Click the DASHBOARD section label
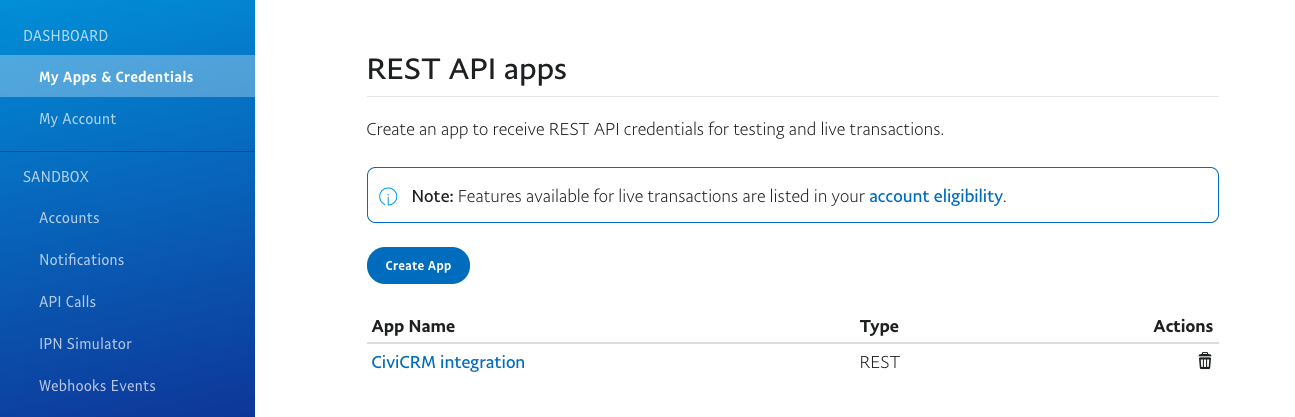This screenshot has width=1295, height=417. (x=65, y=36)
